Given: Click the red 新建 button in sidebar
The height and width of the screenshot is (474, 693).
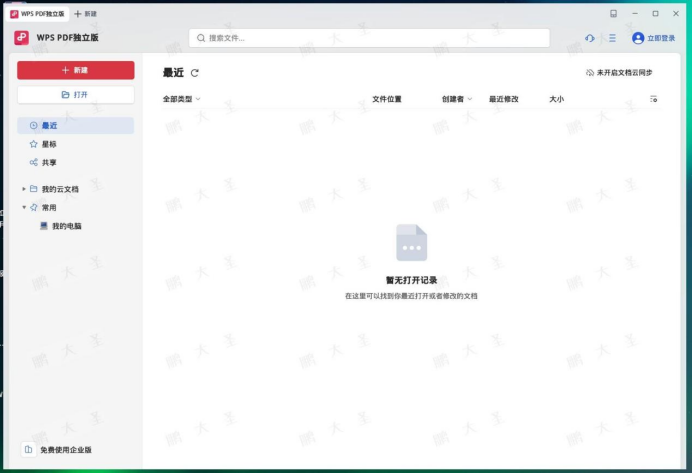Looking at the screenshot, I should pyautogui.click(x=76, y=70).
